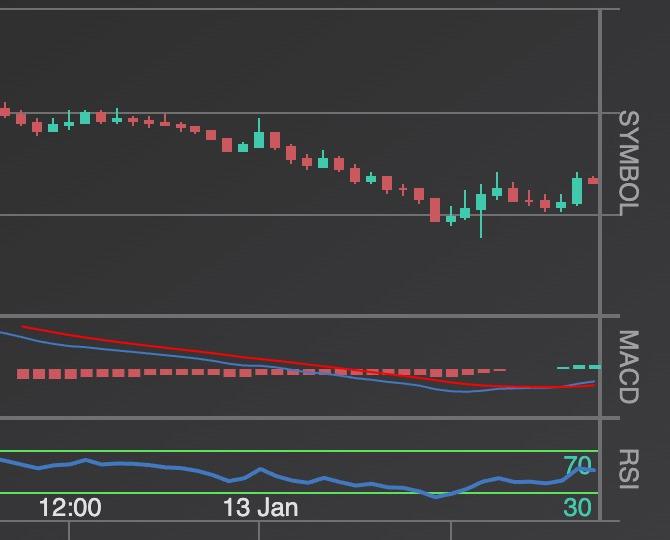
Task: Select the red MACD histogram bars
Action: [x=150, y=373]
